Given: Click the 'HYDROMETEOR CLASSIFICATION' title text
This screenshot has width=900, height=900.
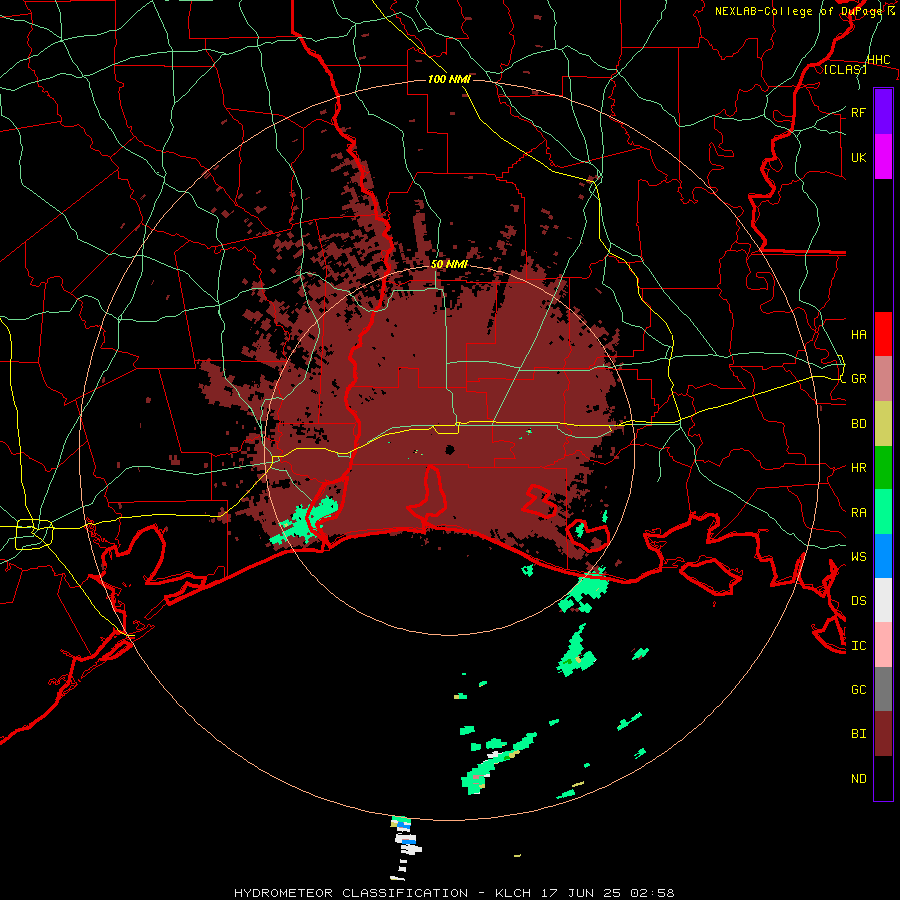Looking at the screenshot, I should click(x=351, y=893).
